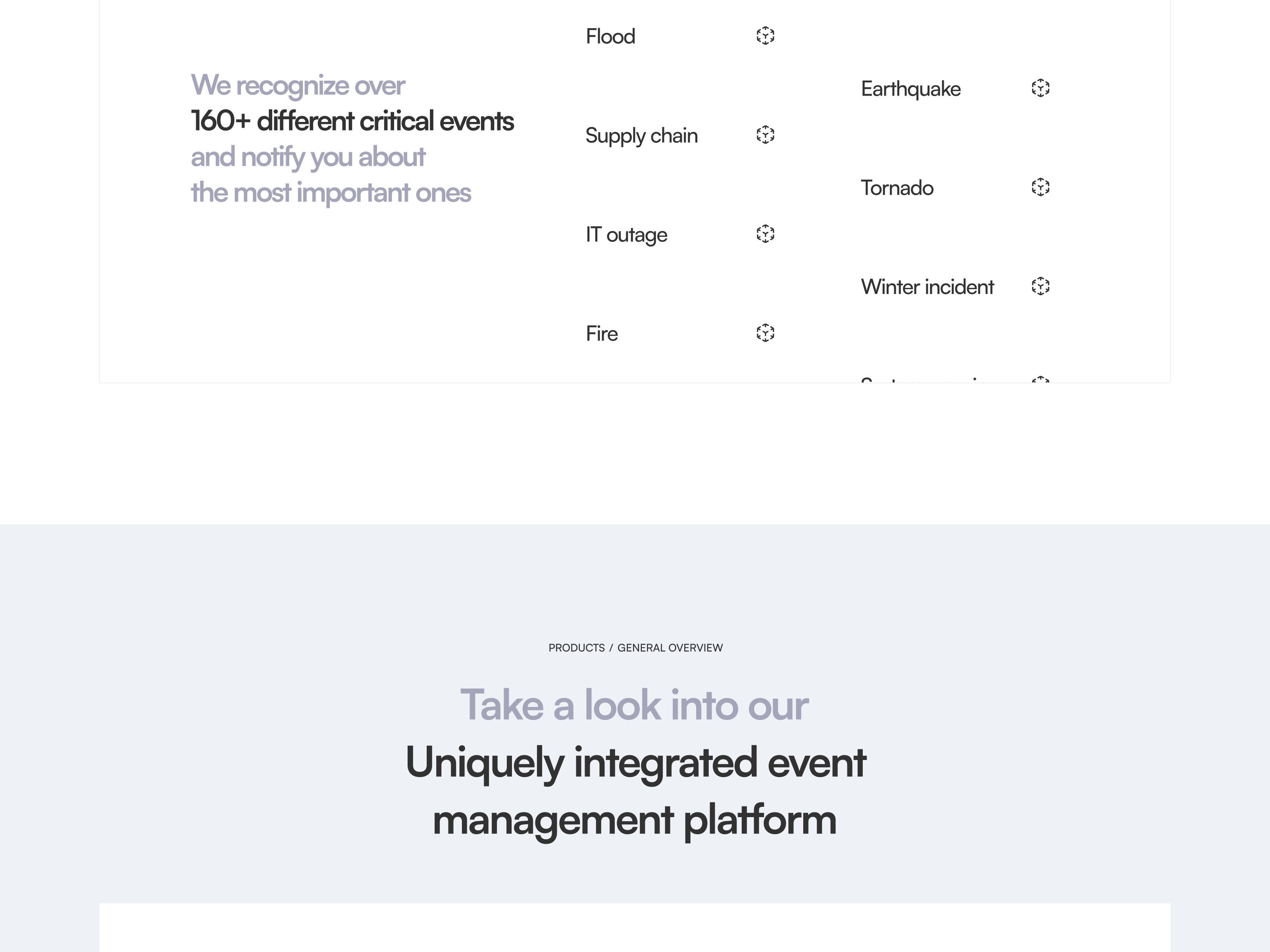Image resolution: width=1270 pixels, height=952 pixels.
Task: Click the cube icon beside Supply chain
Action: coord(765,135)
